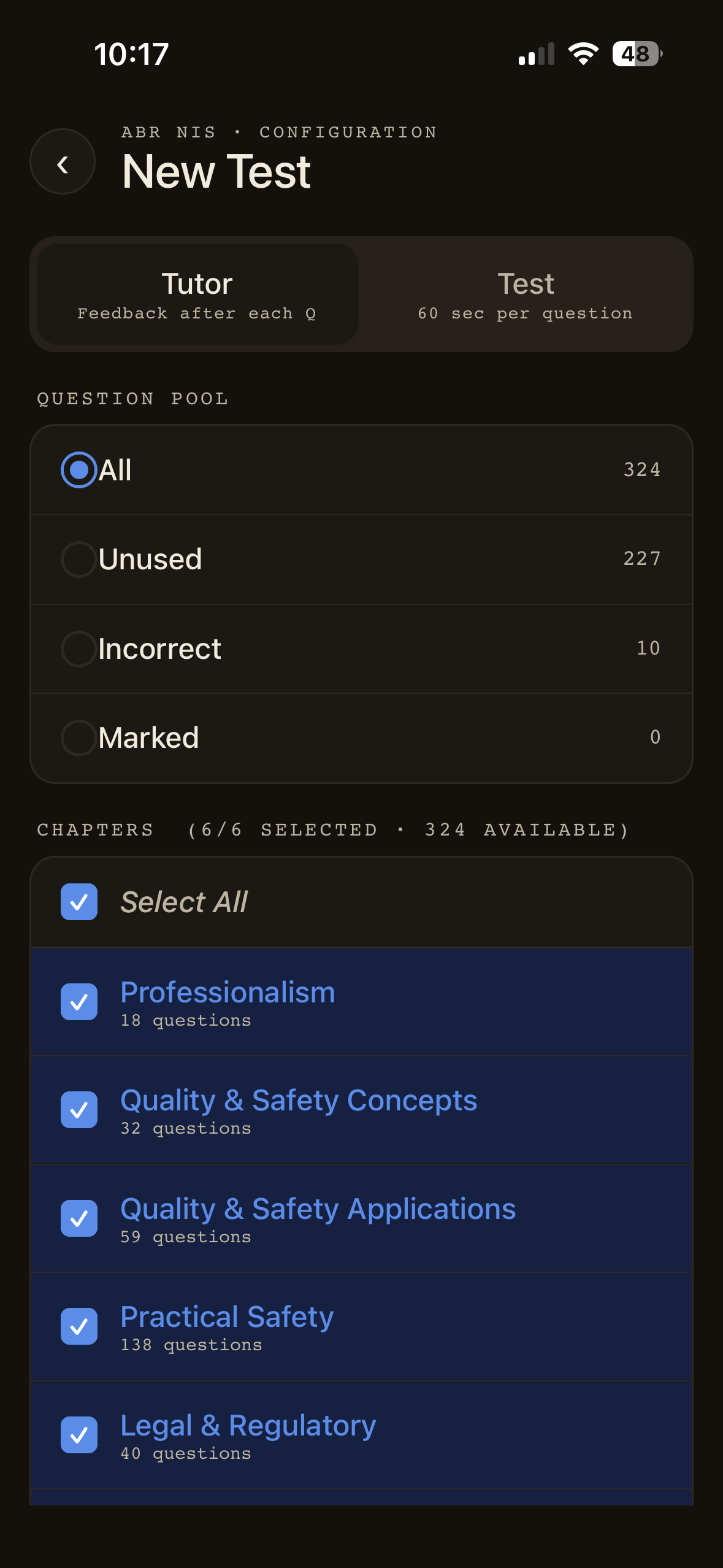Uncheck the Professionalism chapter checkbox
The image size is (723, 1568).
coord(79,1002)
